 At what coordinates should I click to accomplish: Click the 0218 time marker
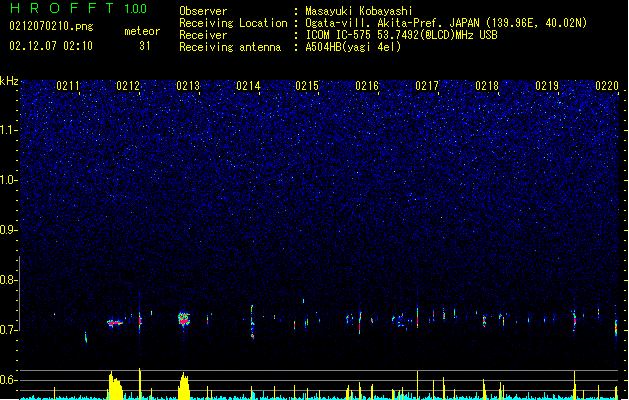(x=487, y=86)
